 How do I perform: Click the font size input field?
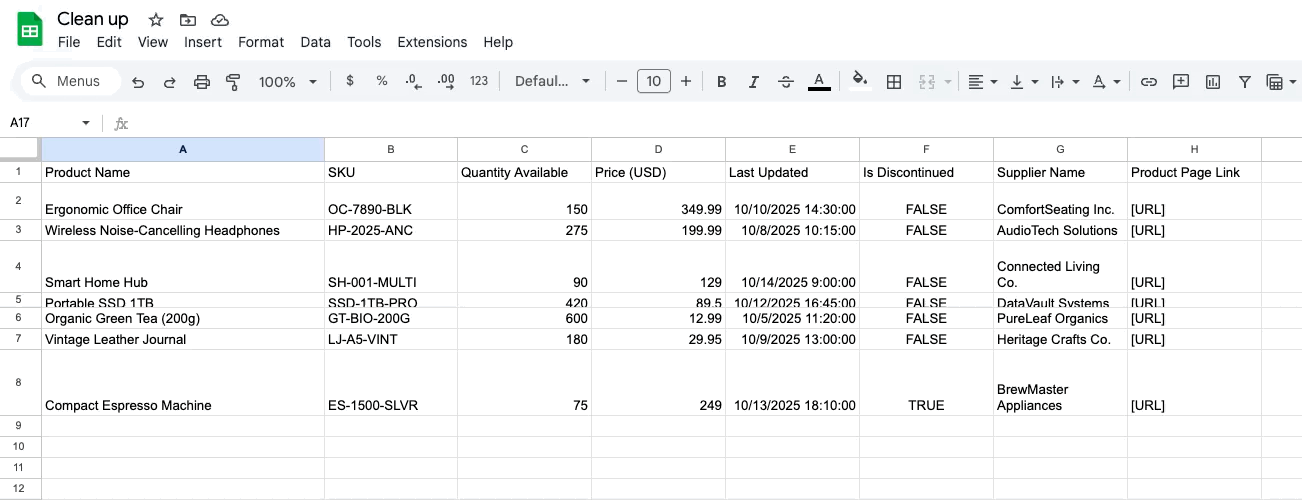pos(653,82)
